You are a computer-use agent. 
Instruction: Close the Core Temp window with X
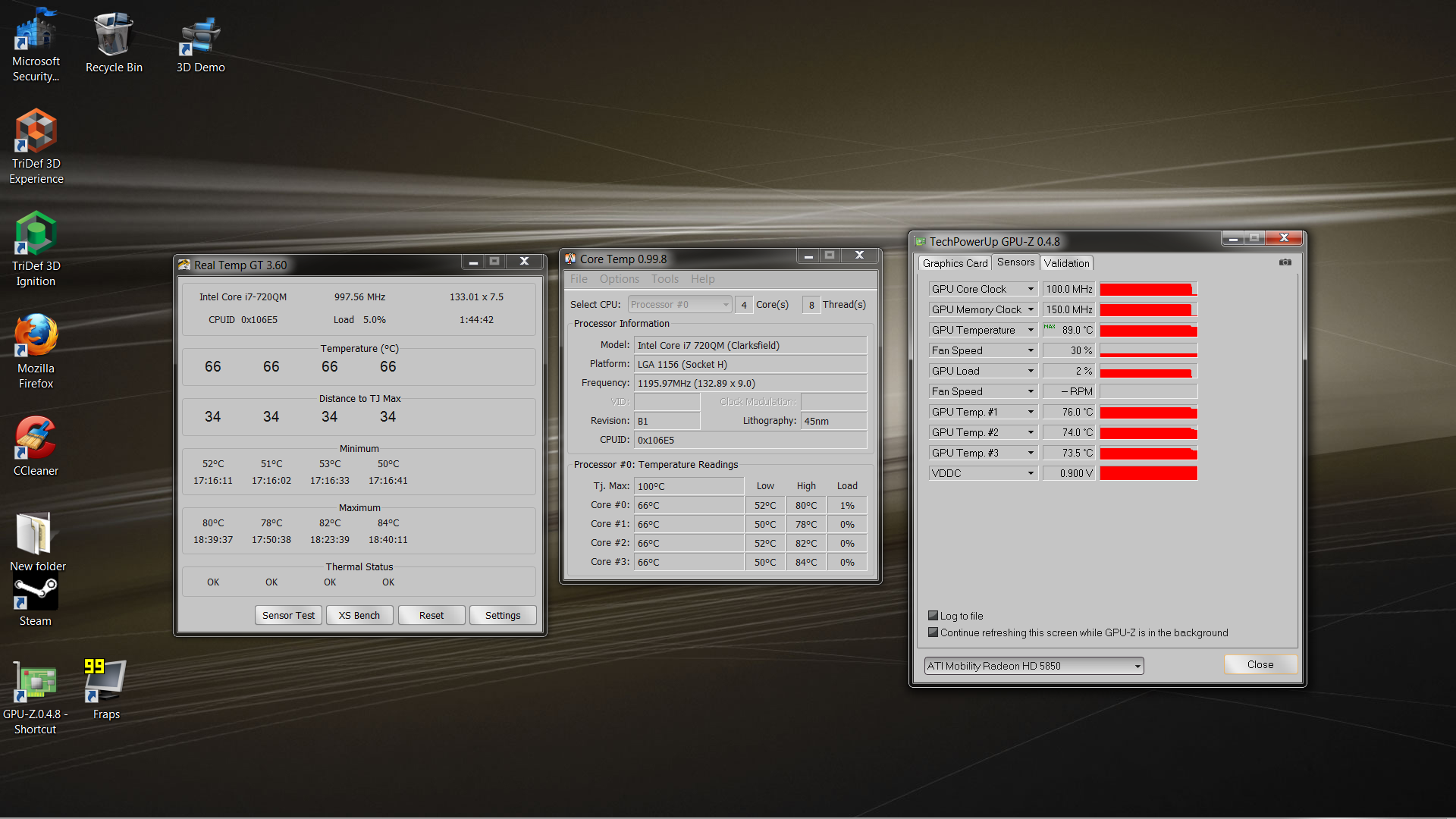coord(859,256)
